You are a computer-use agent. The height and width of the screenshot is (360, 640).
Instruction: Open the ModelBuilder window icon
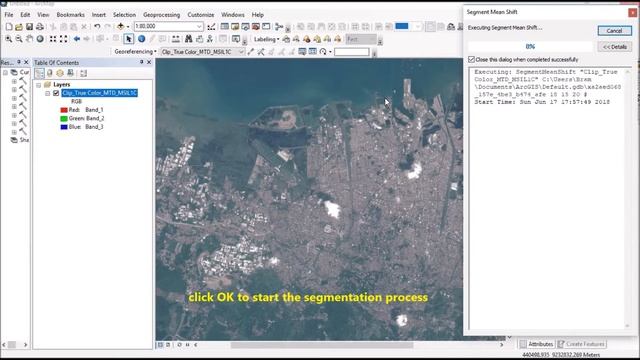coord(279,27)
